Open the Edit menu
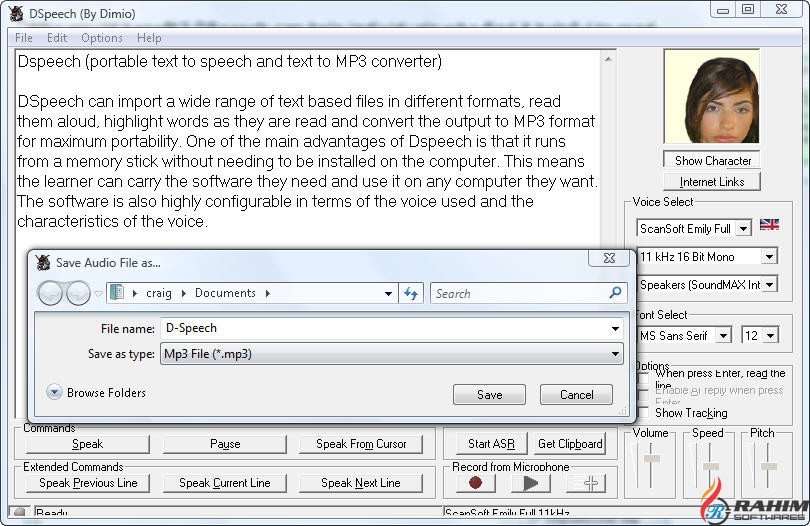 point(57,38)
